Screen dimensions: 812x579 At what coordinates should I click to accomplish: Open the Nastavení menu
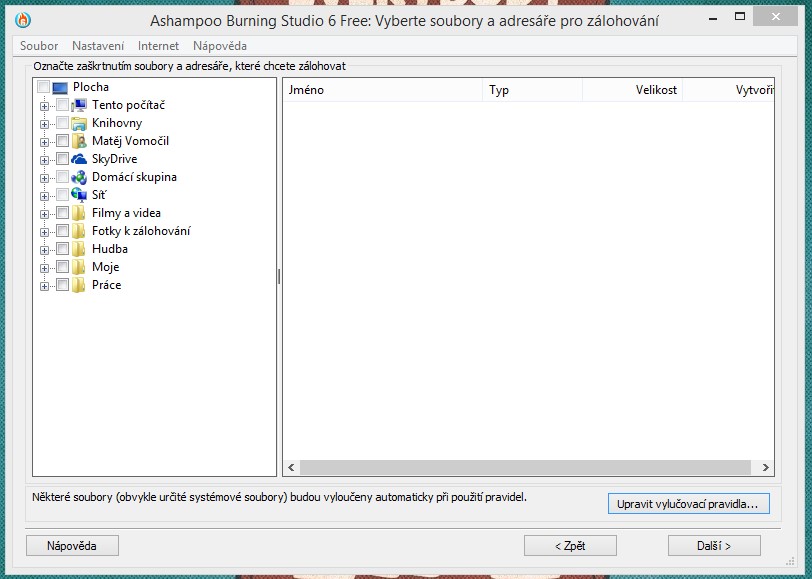coord(98,46)
